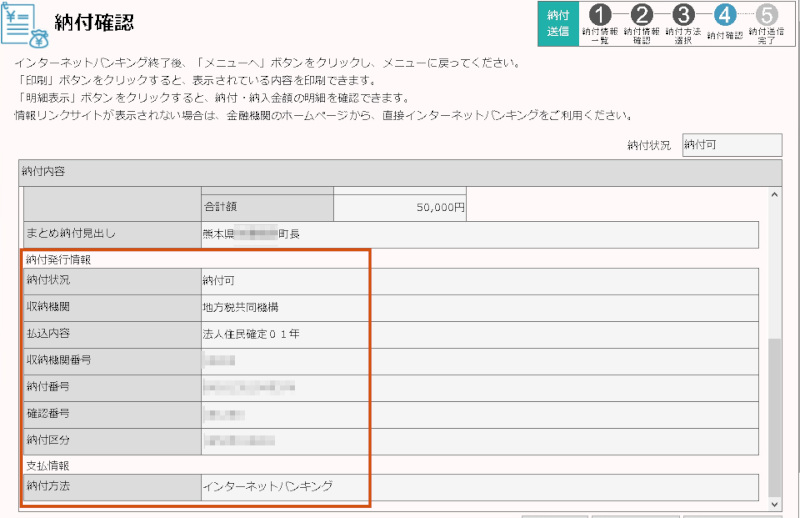800x518 pixels.
Task: Click step 2 納付情報確認 circle
Action: tap(642, 15)
